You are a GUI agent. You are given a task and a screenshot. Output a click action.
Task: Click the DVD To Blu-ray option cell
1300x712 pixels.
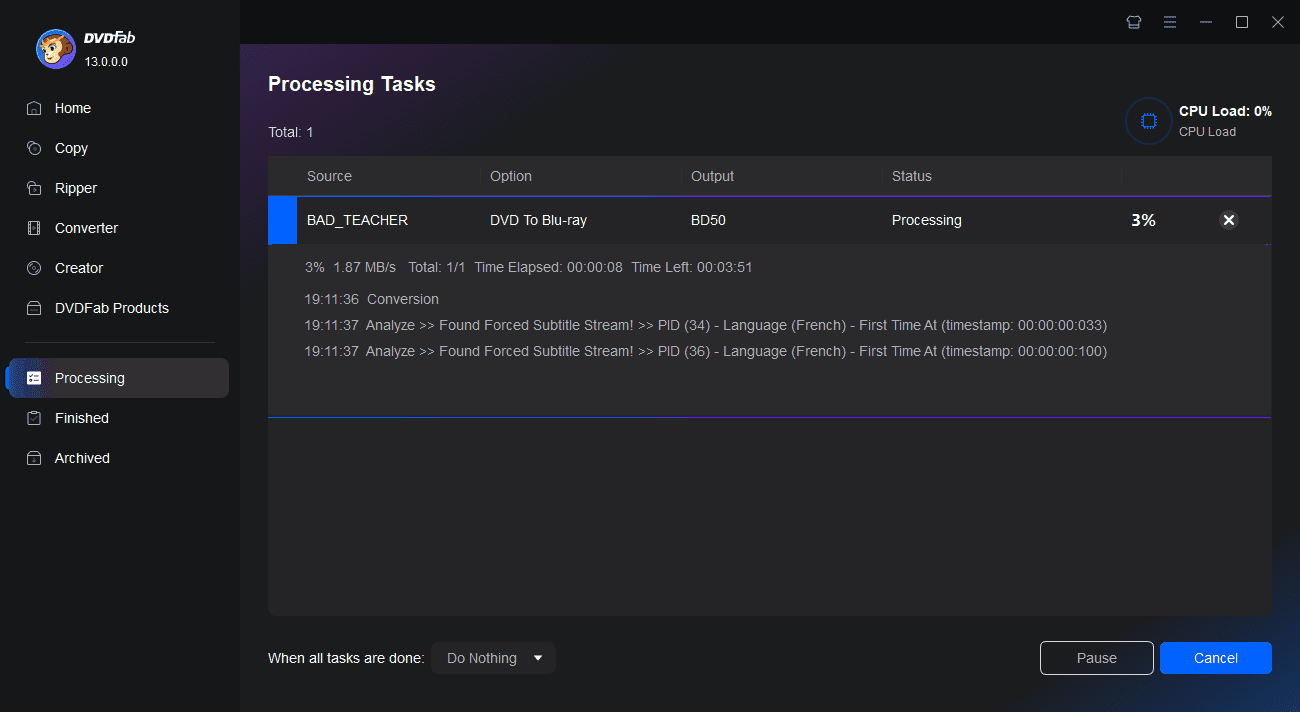(538, 220)
